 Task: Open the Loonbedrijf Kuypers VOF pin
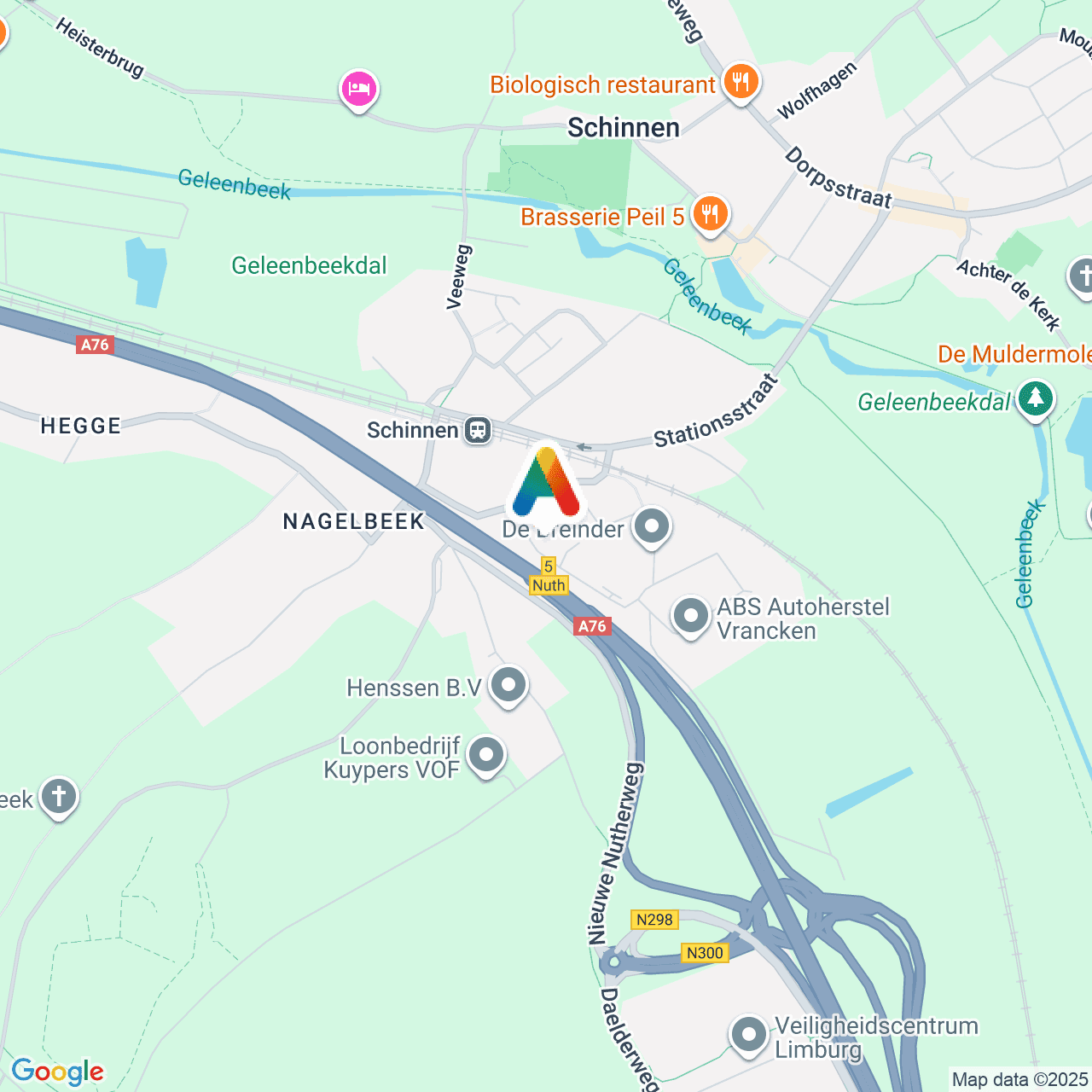coord(486,755)
